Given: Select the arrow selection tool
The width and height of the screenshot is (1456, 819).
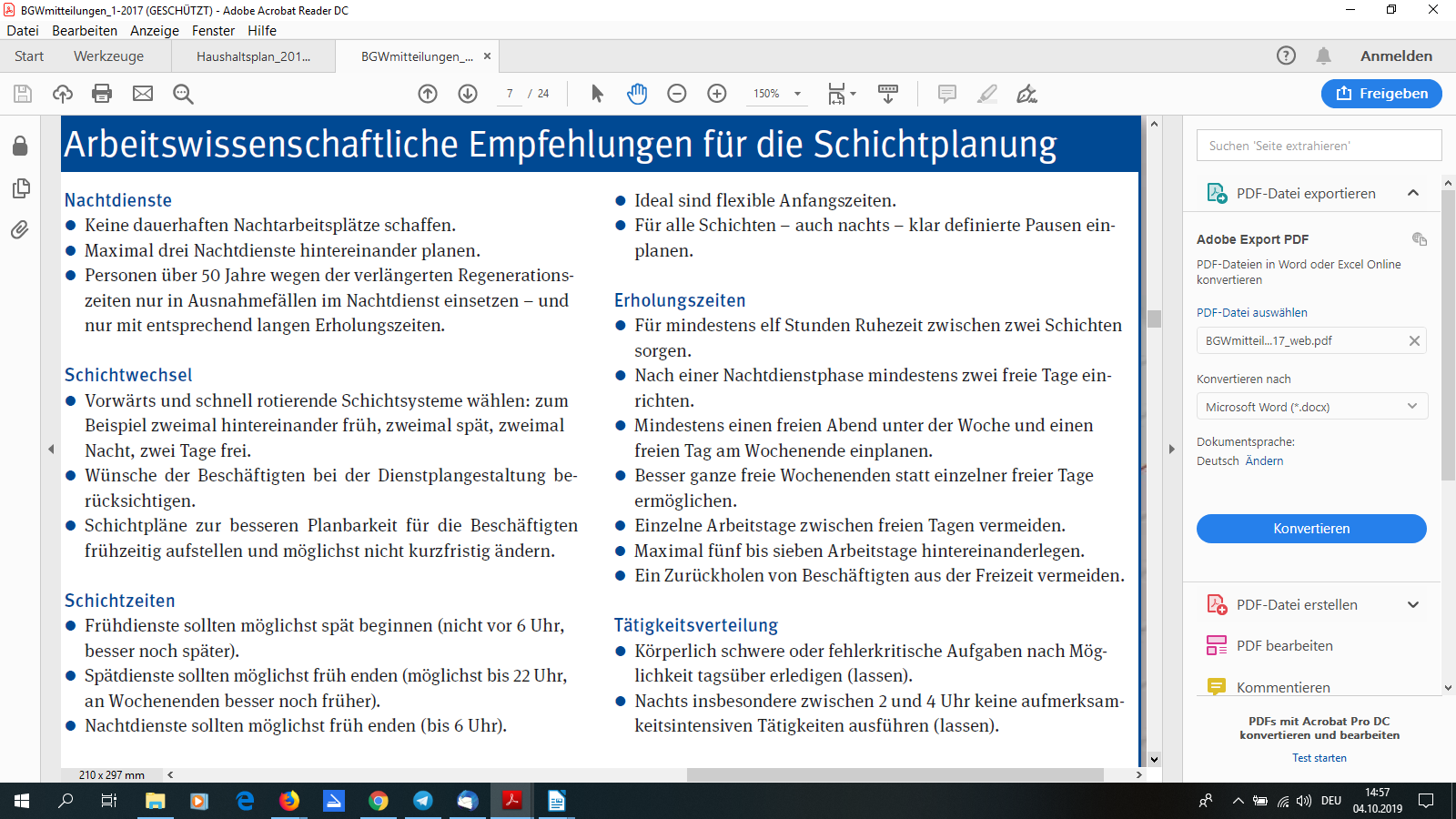Looking at the screenshot, I should pos(597,94).
